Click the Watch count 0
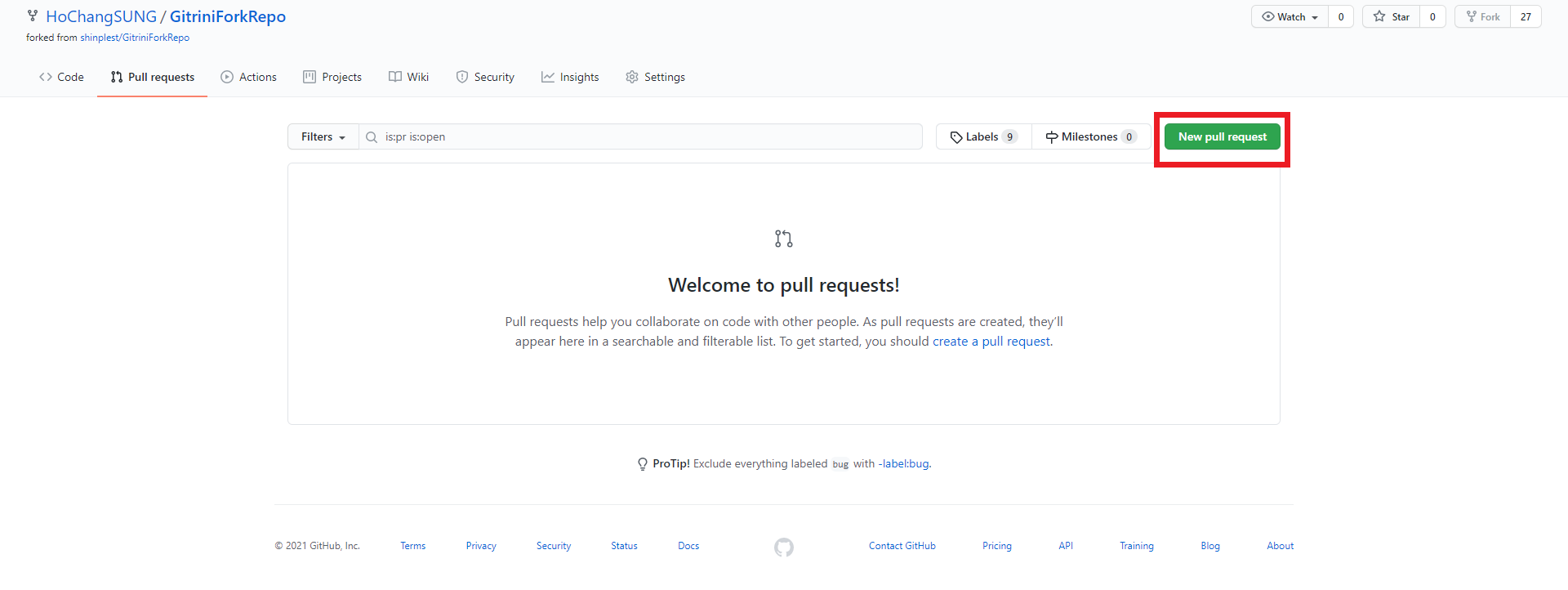1568x590 pixels. pyautogui.click(x=1341, y=16)
